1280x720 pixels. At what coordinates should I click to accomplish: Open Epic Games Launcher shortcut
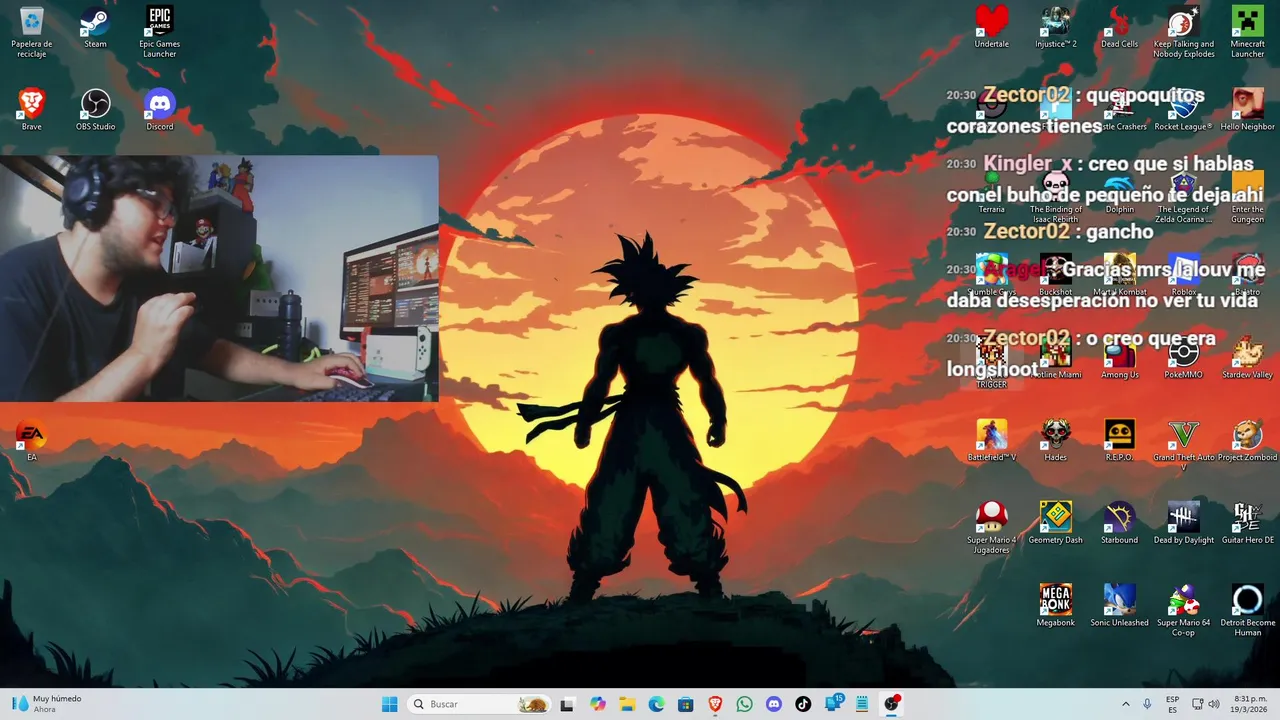160,31
